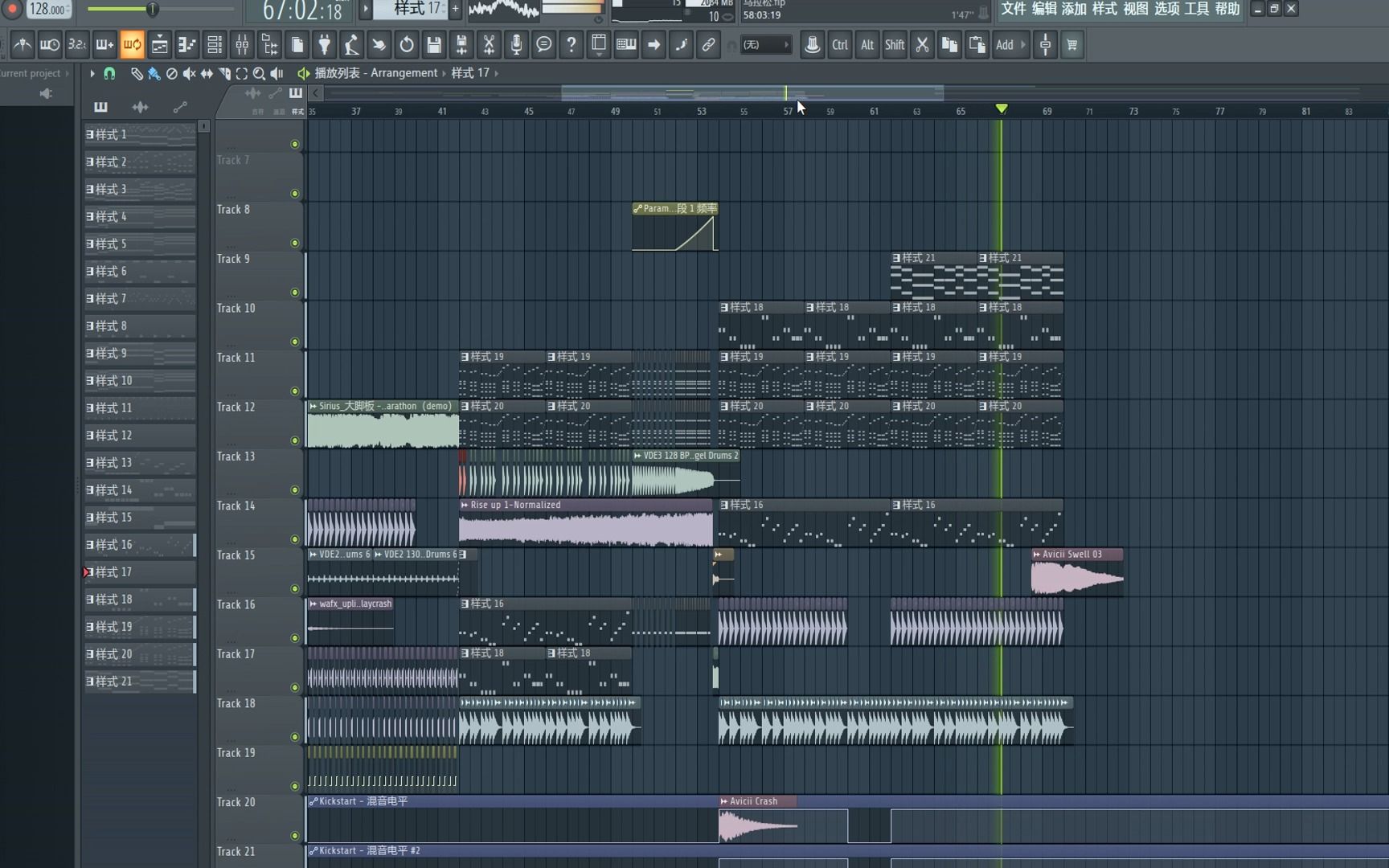Viewport: 1389px width, 868px height.
Task: Click the undo history circular arrow
Action: coord(407,45)
